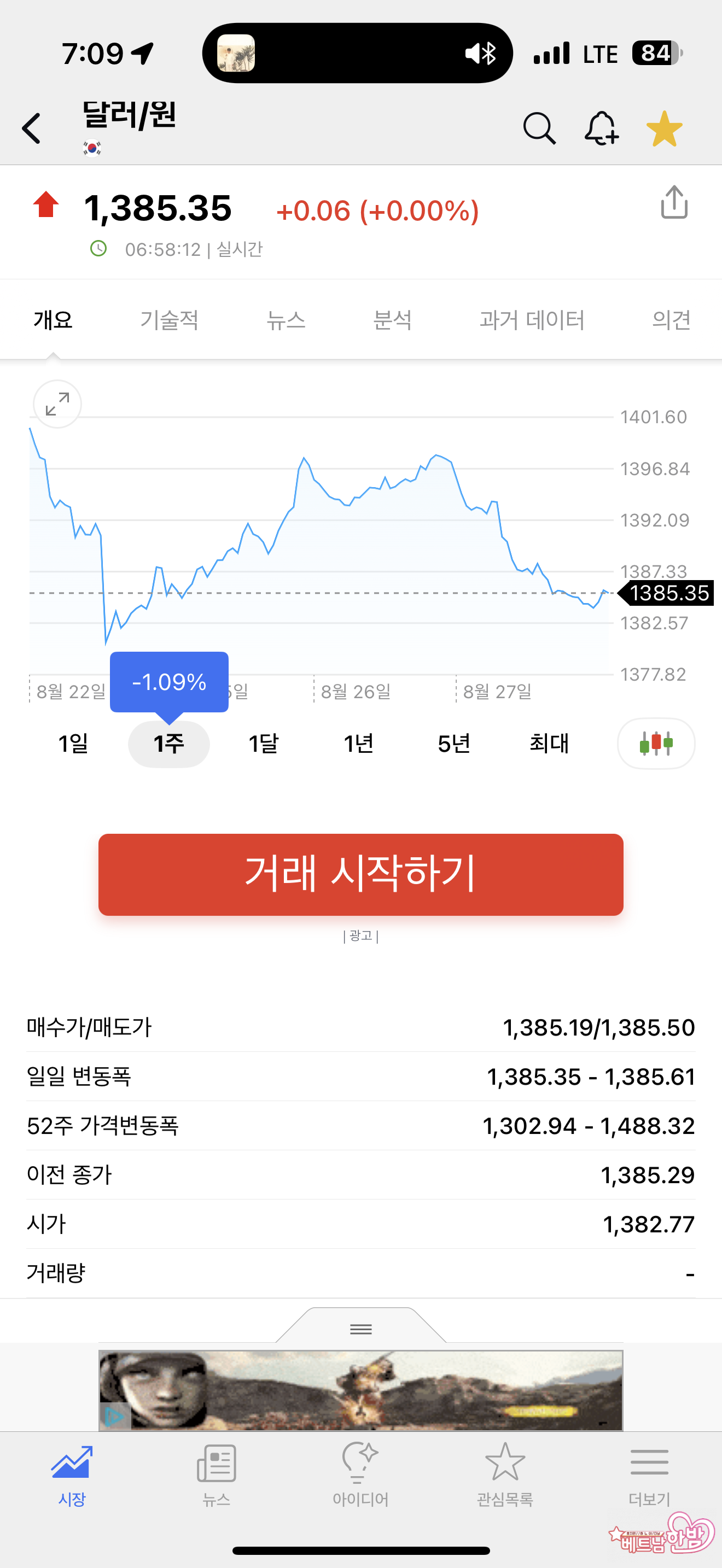Open the 더보기 hamburger menu
The height and width of the screenshot is (1568, 722).
pos(650,1472)
